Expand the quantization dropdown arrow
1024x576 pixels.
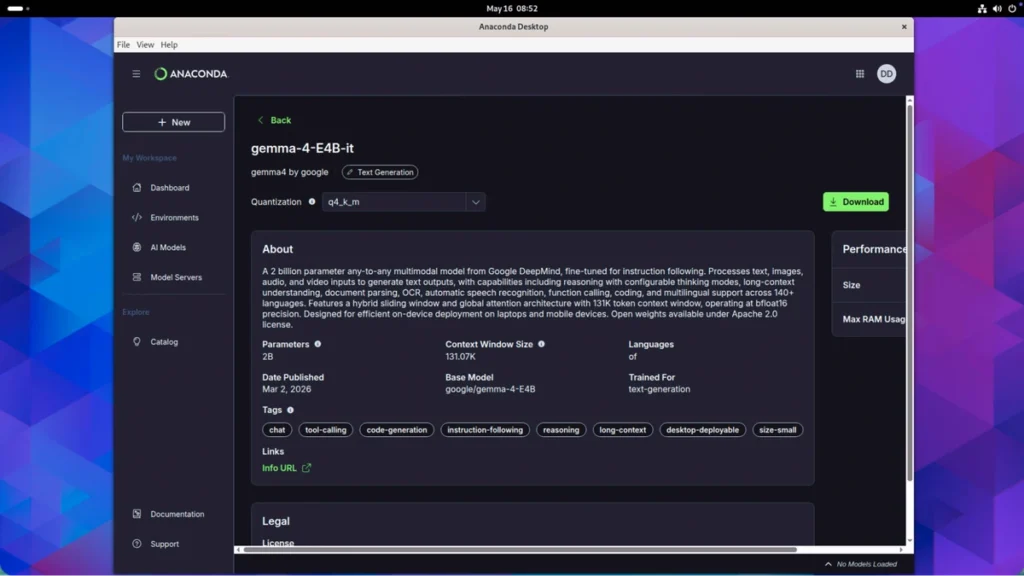click(475, 202)
